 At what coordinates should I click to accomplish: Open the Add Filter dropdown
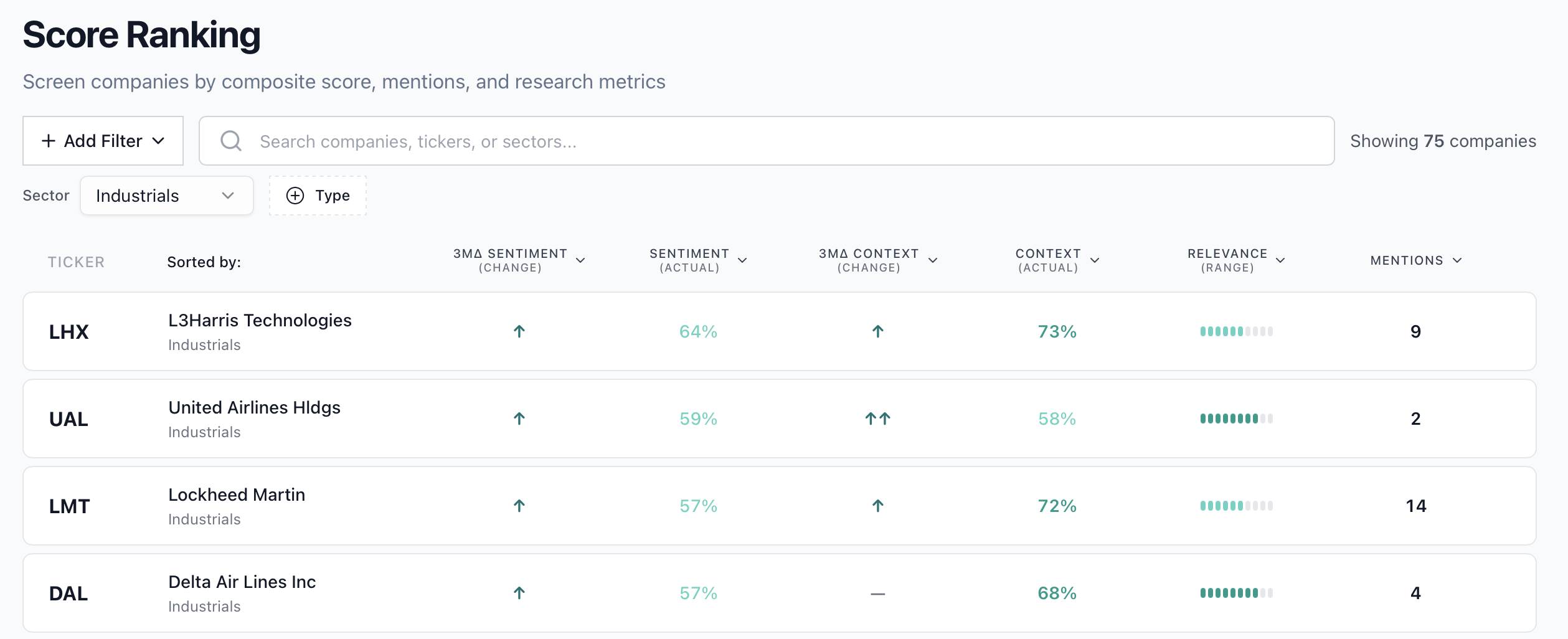[x=103, y=141]
